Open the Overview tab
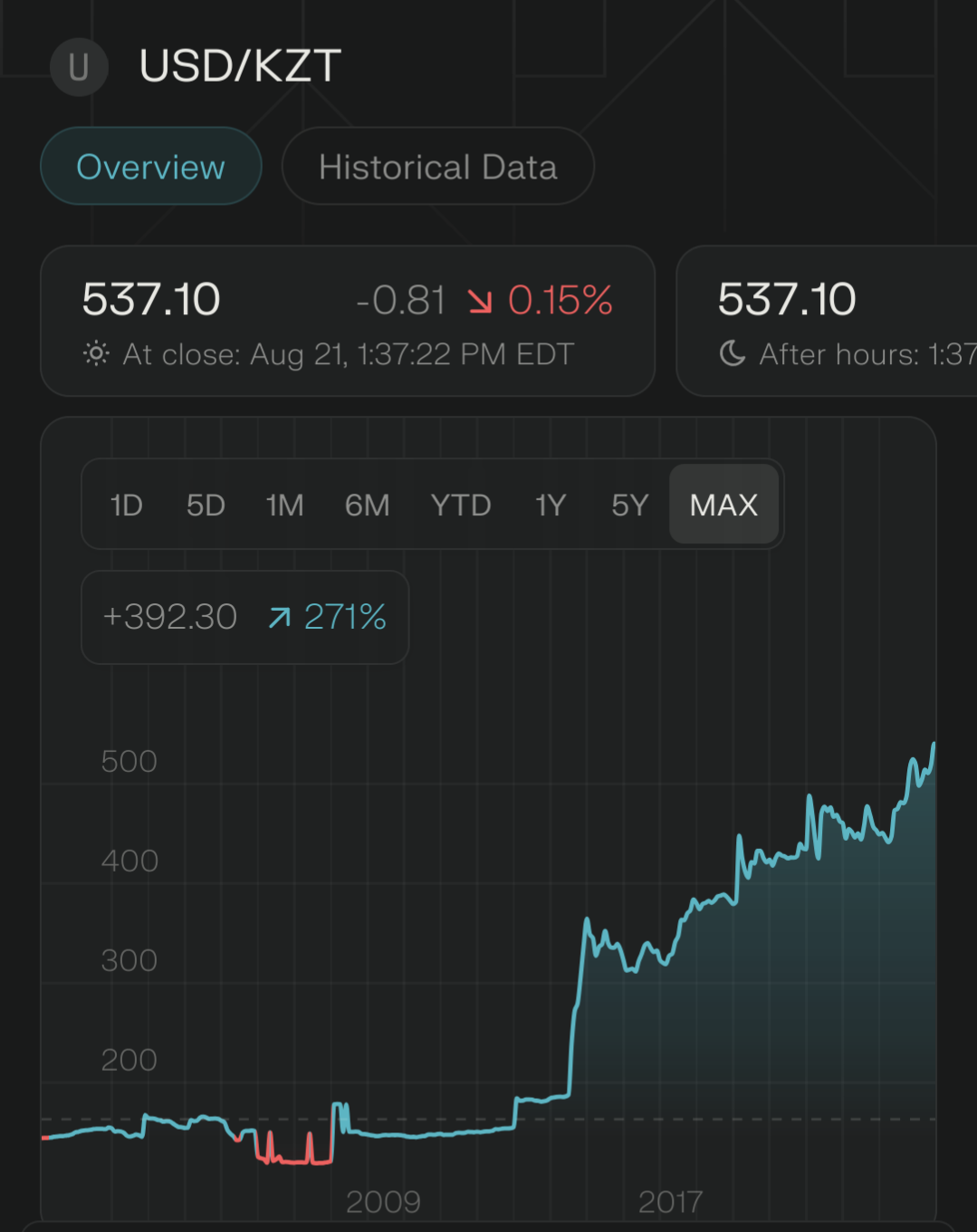Image resolution: width=977 pixels, height=1232 pixels. tap(150, 167)
